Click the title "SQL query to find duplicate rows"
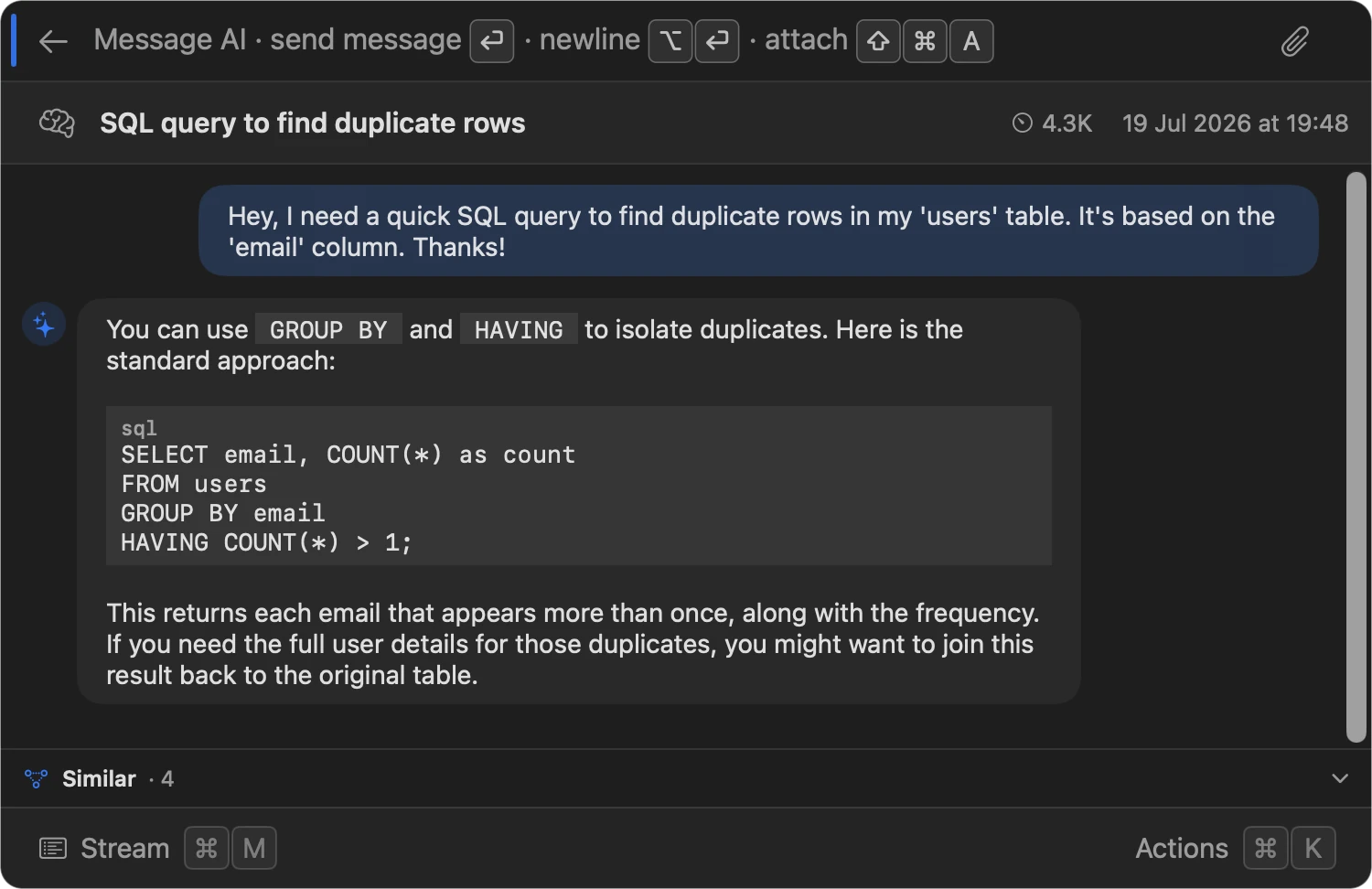 (x=313, y=123)
